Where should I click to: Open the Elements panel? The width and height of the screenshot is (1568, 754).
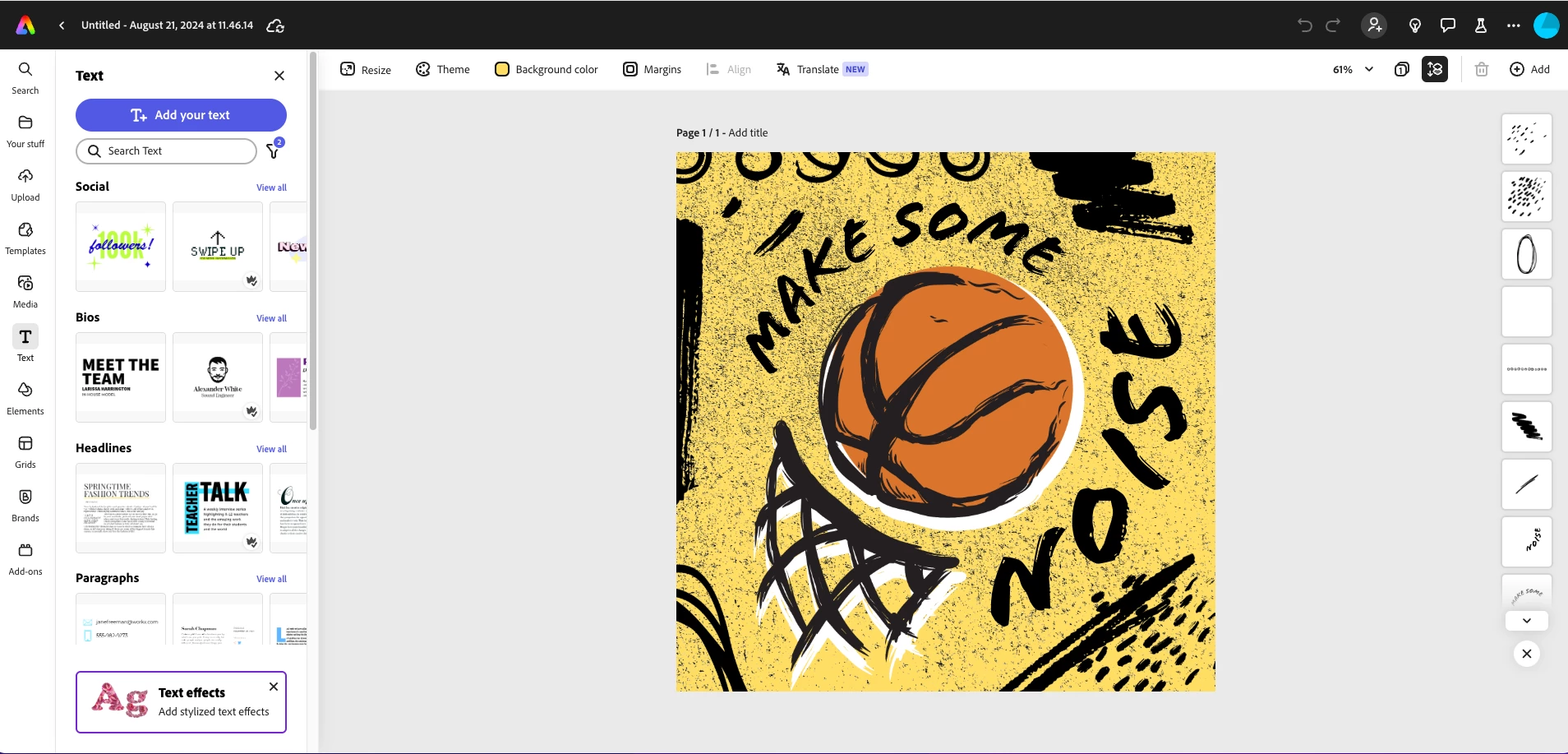pyautogui.click(x=25, y=399)
